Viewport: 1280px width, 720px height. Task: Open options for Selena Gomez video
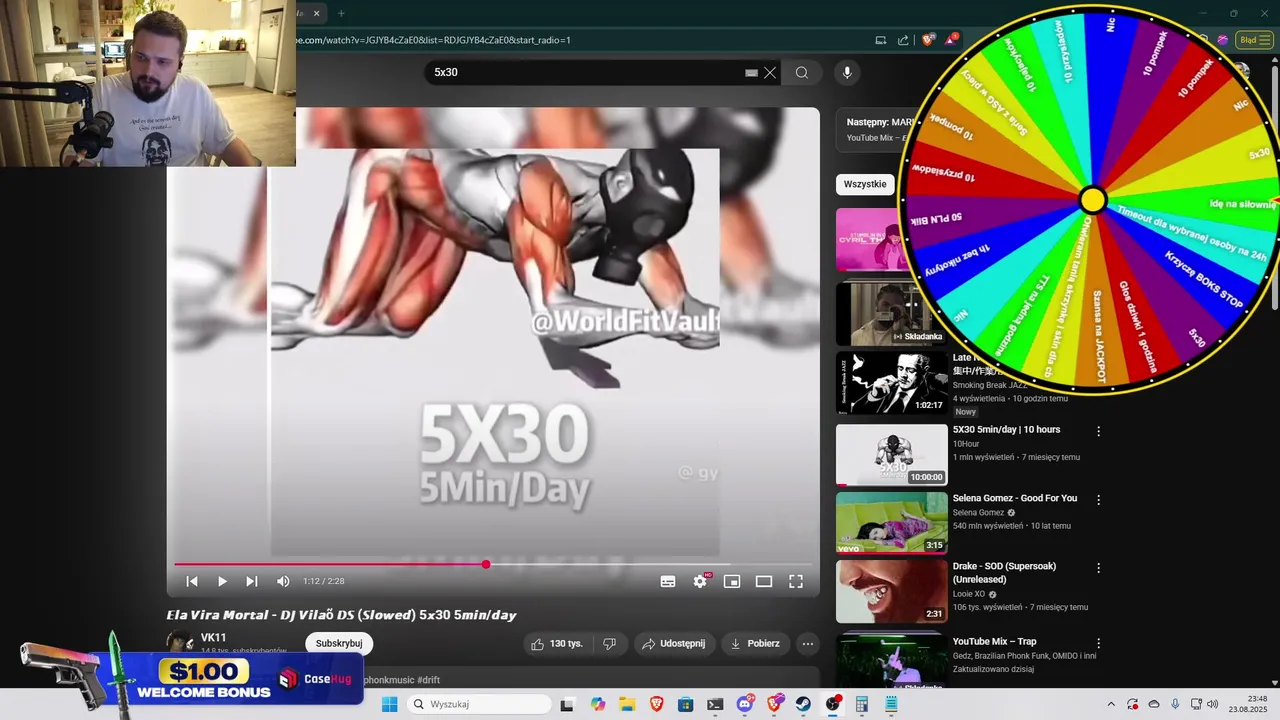click(1099, 499)
